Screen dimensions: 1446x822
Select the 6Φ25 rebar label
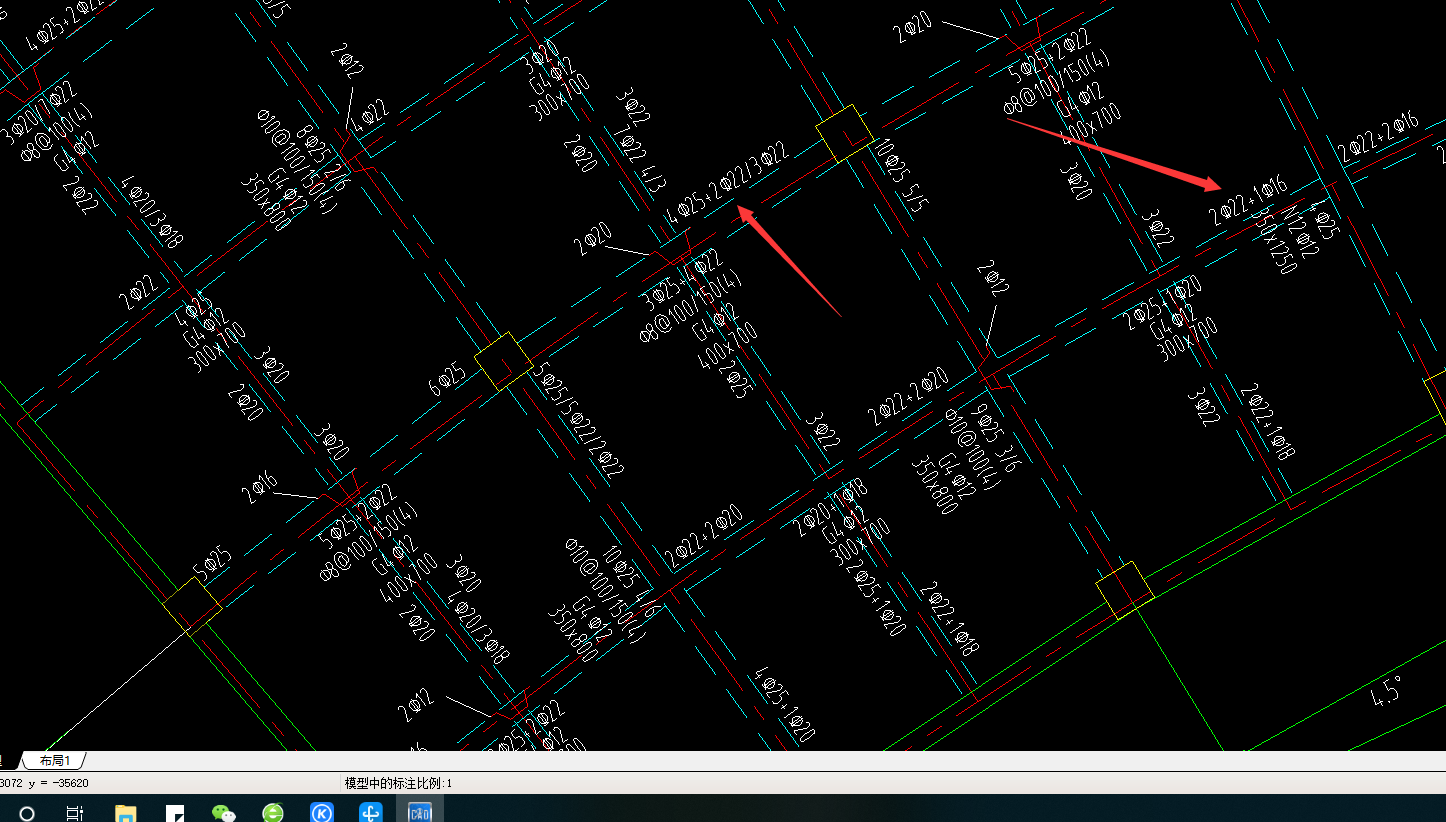pyautogui.click(x=447, y=380)
